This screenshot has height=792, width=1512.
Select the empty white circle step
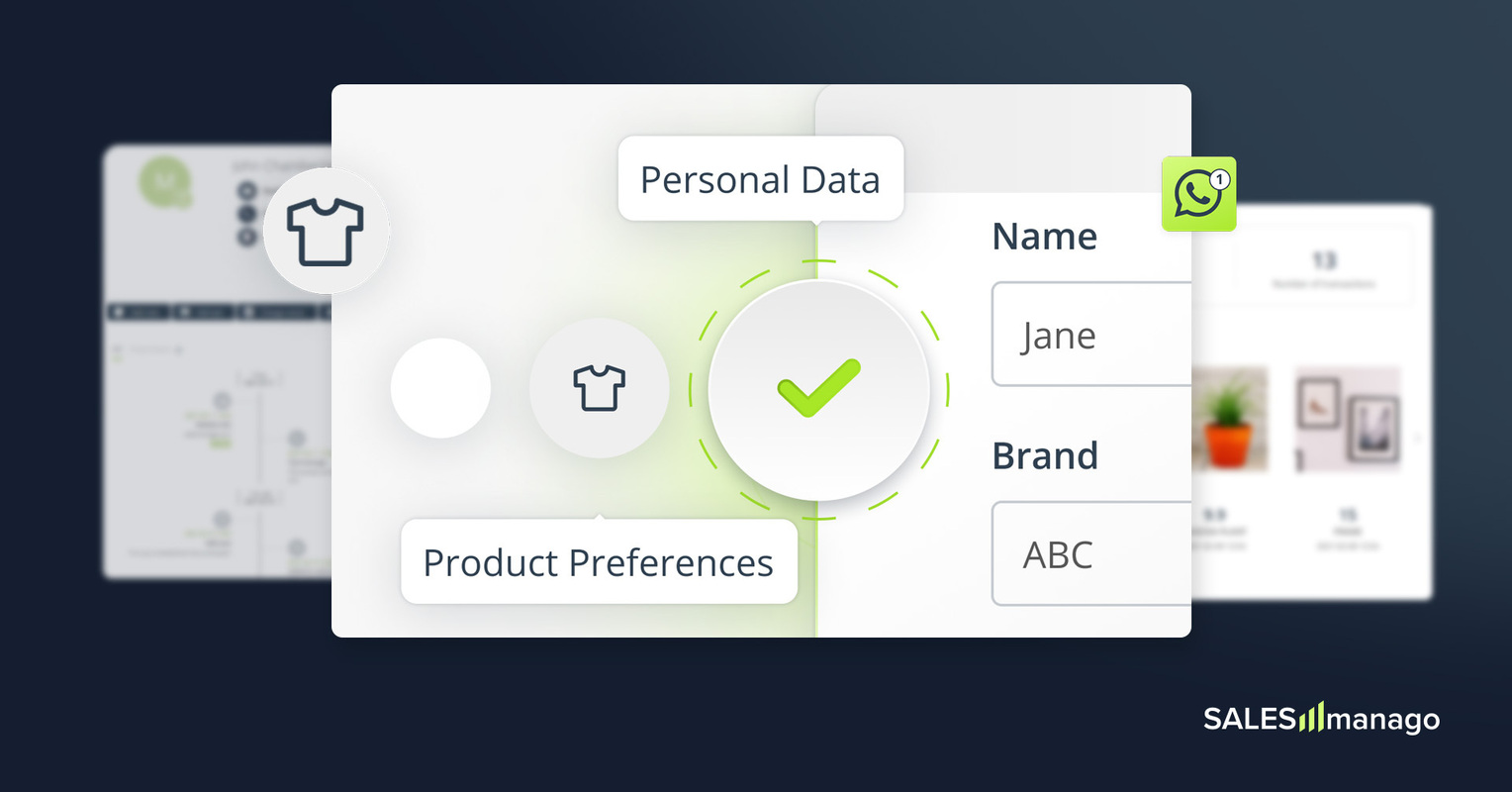440,388
